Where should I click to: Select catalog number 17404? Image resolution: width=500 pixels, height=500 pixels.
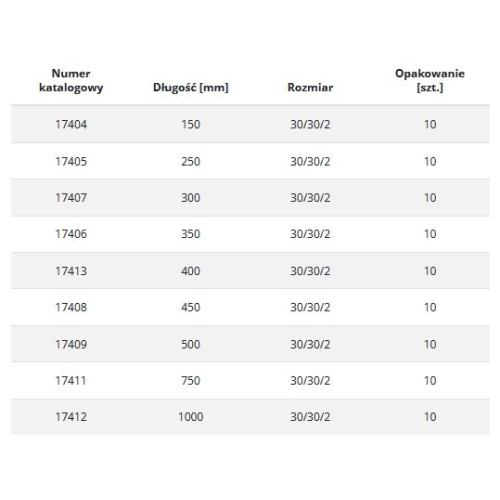pyautogui.click(x=71, y=124)
